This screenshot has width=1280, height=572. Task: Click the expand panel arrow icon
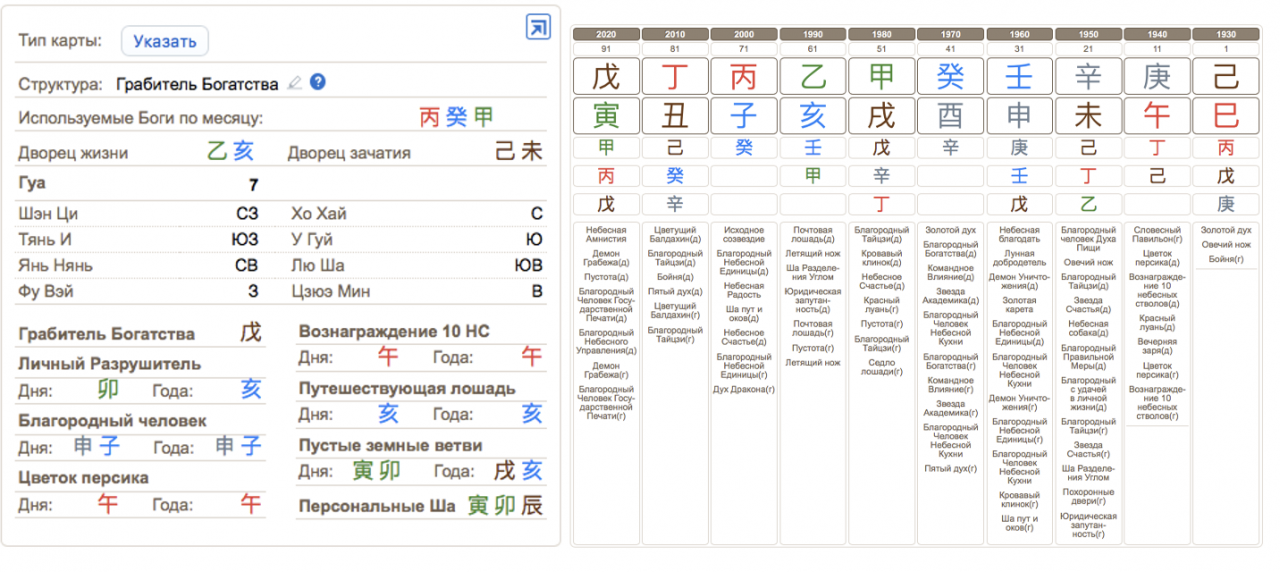tap(538, 27)
